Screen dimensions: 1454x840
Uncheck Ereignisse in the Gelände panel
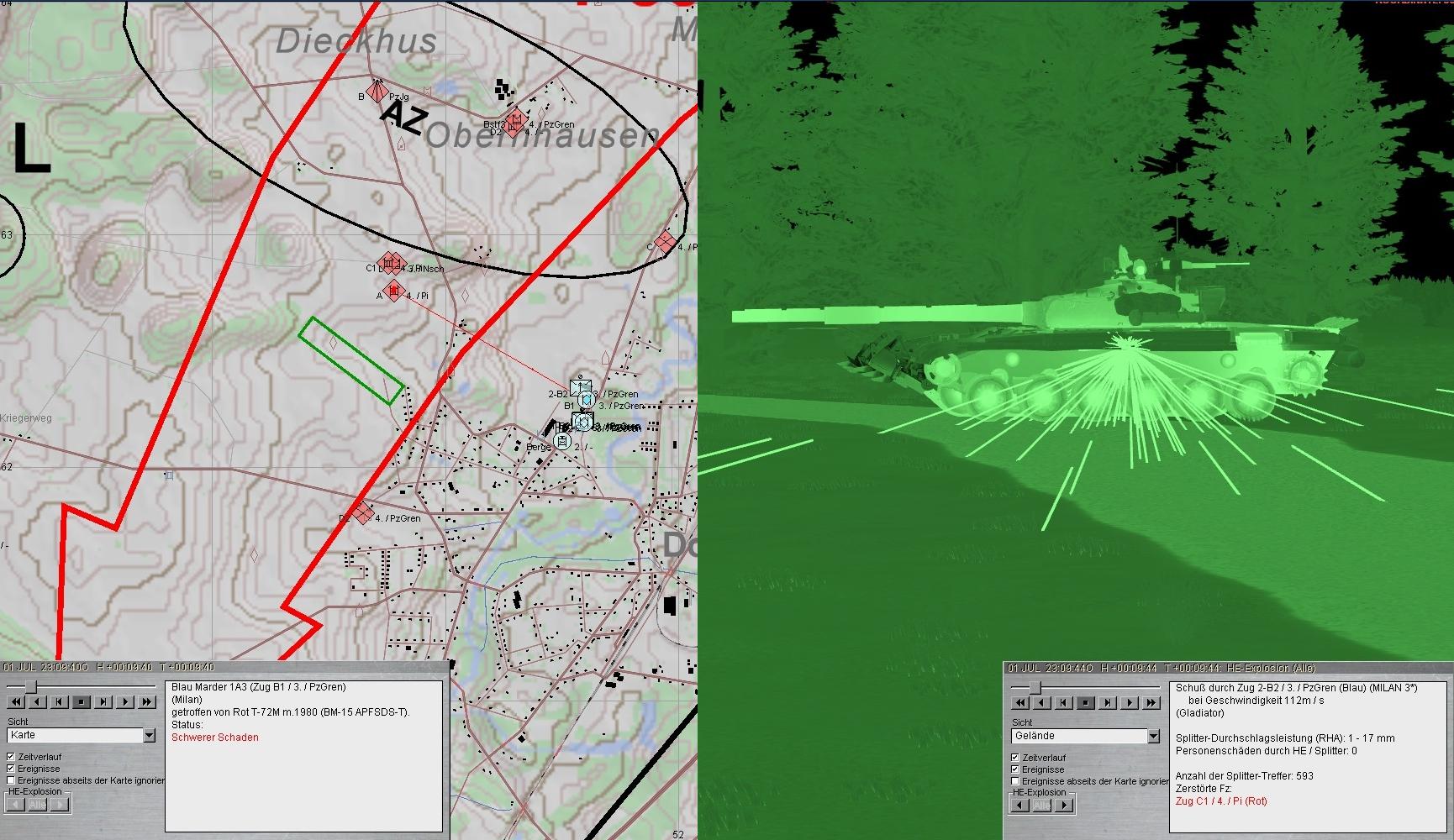1015,769
